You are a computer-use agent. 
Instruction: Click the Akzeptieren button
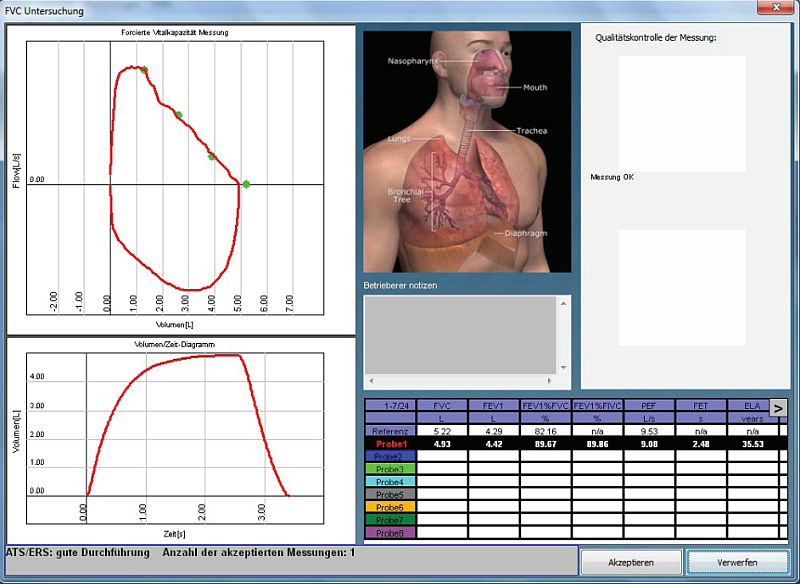click(x=631, y=562)
